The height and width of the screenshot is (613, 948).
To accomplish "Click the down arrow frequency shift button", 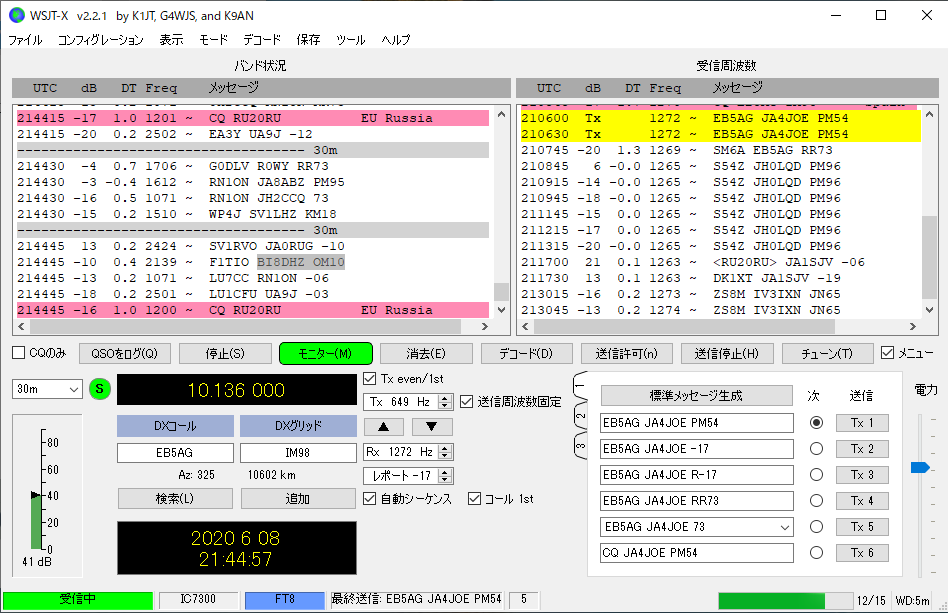I will pos(432,427).
